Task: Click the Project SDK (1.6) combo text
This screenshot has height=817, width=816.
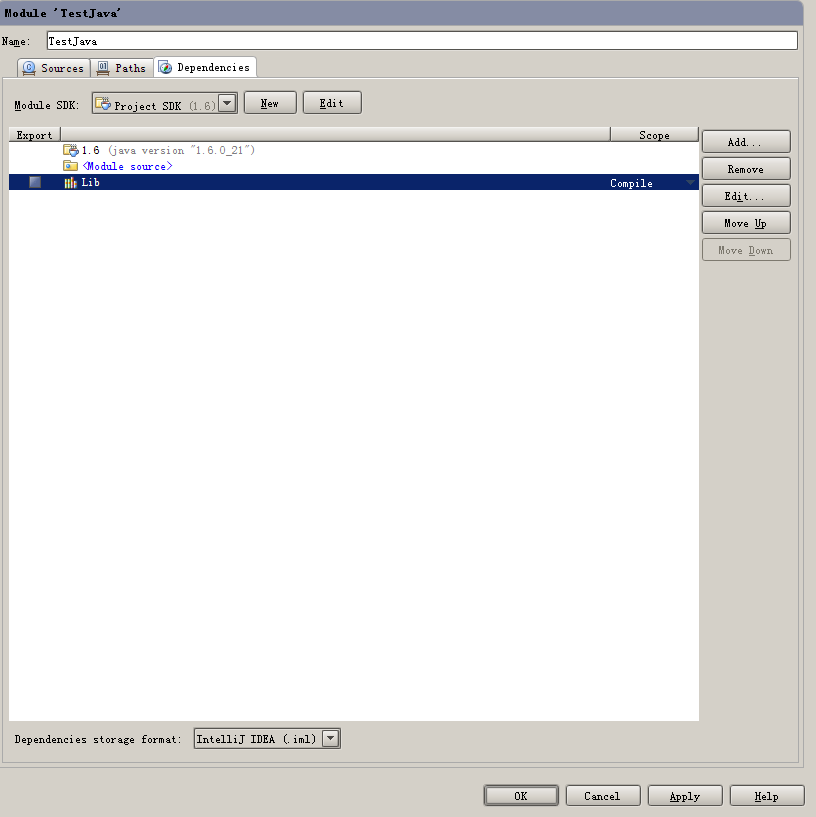Action: pos(165,106)
